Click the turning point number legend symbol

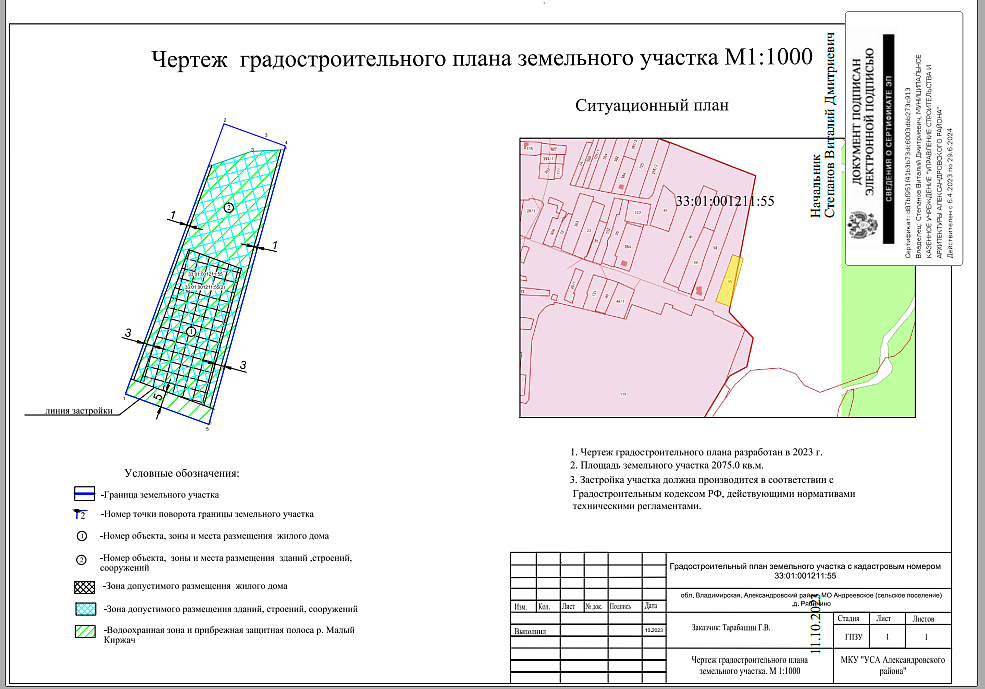coord(80,514)
